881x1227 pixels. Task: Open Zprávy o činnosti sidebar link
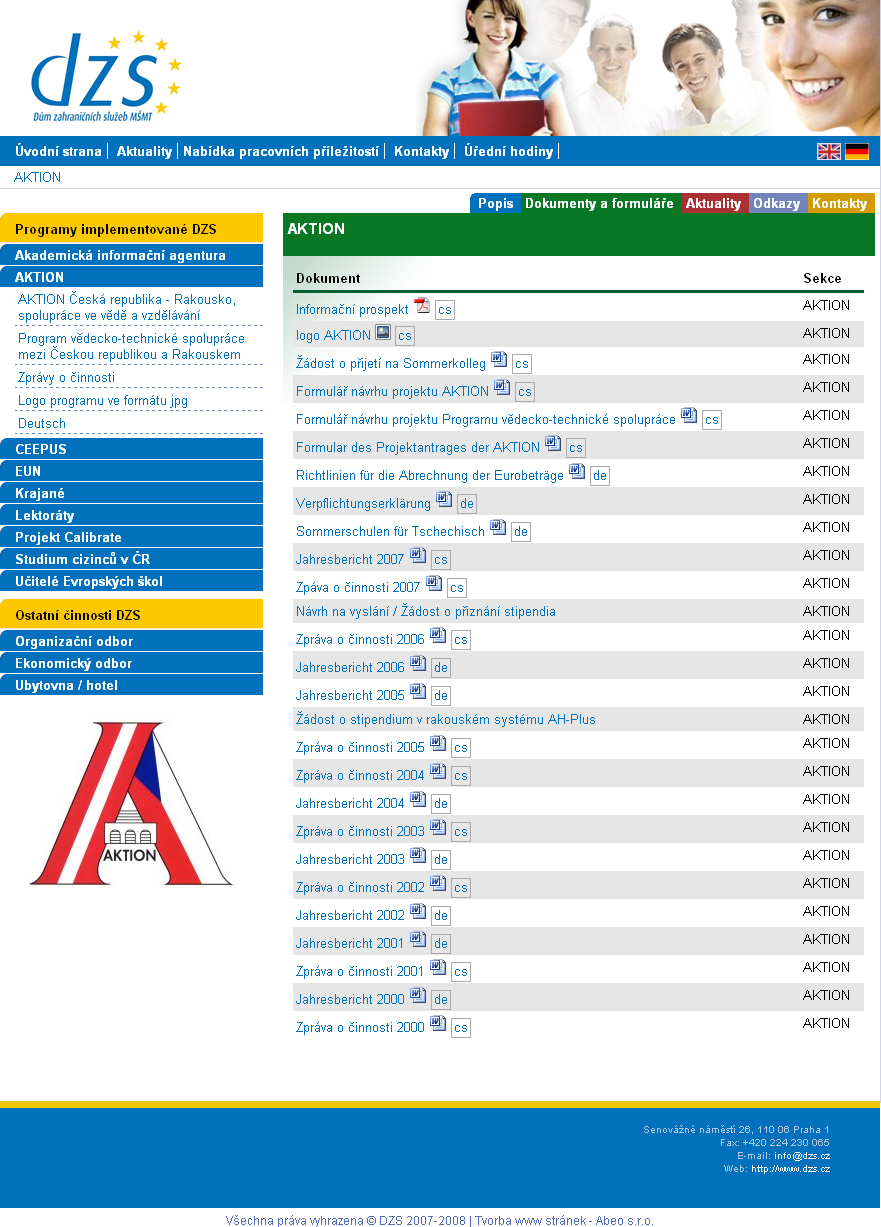[x=66, y=378]
